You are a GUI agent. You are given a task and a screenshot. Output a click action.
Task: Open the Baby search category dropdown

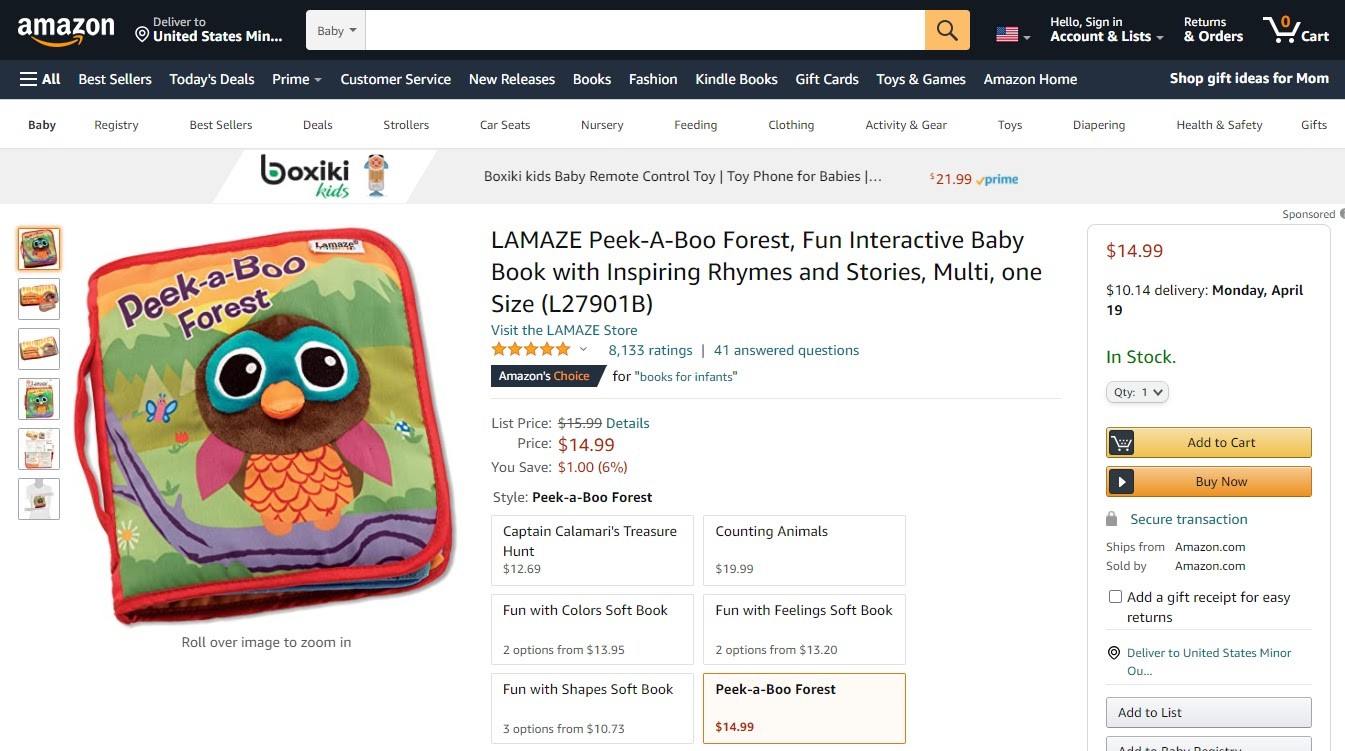(336, 31)
